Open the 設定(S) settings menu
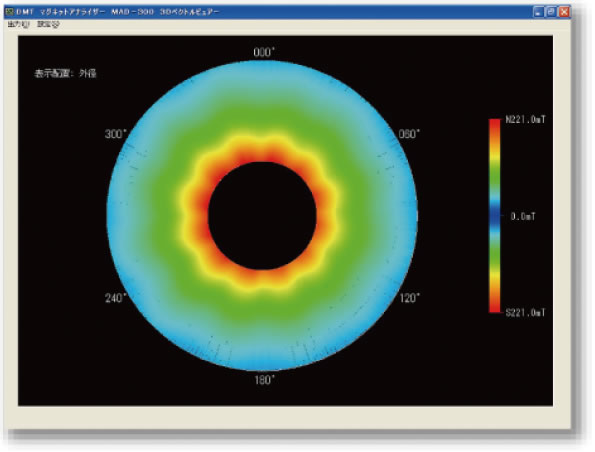595x452 pixels. (x=48, y=25)
